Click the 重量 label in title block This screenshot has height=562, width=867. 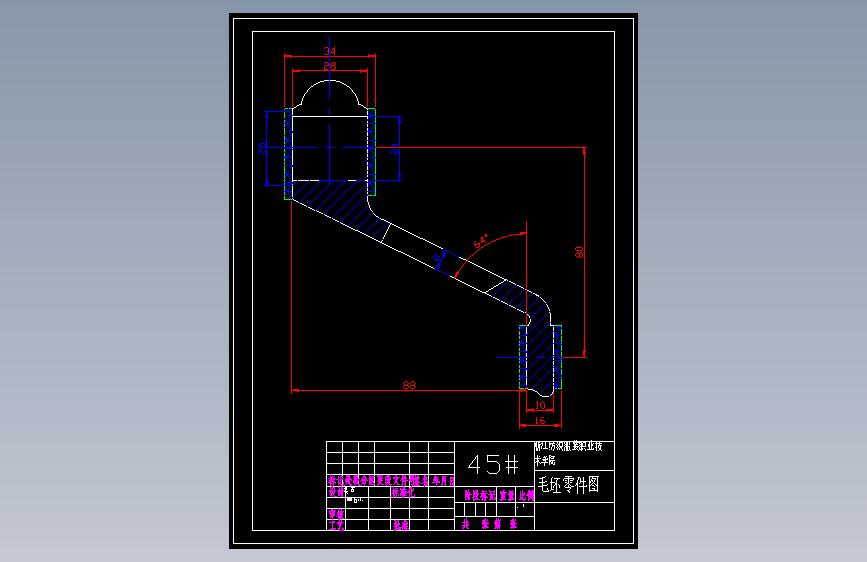click(507, 496)
